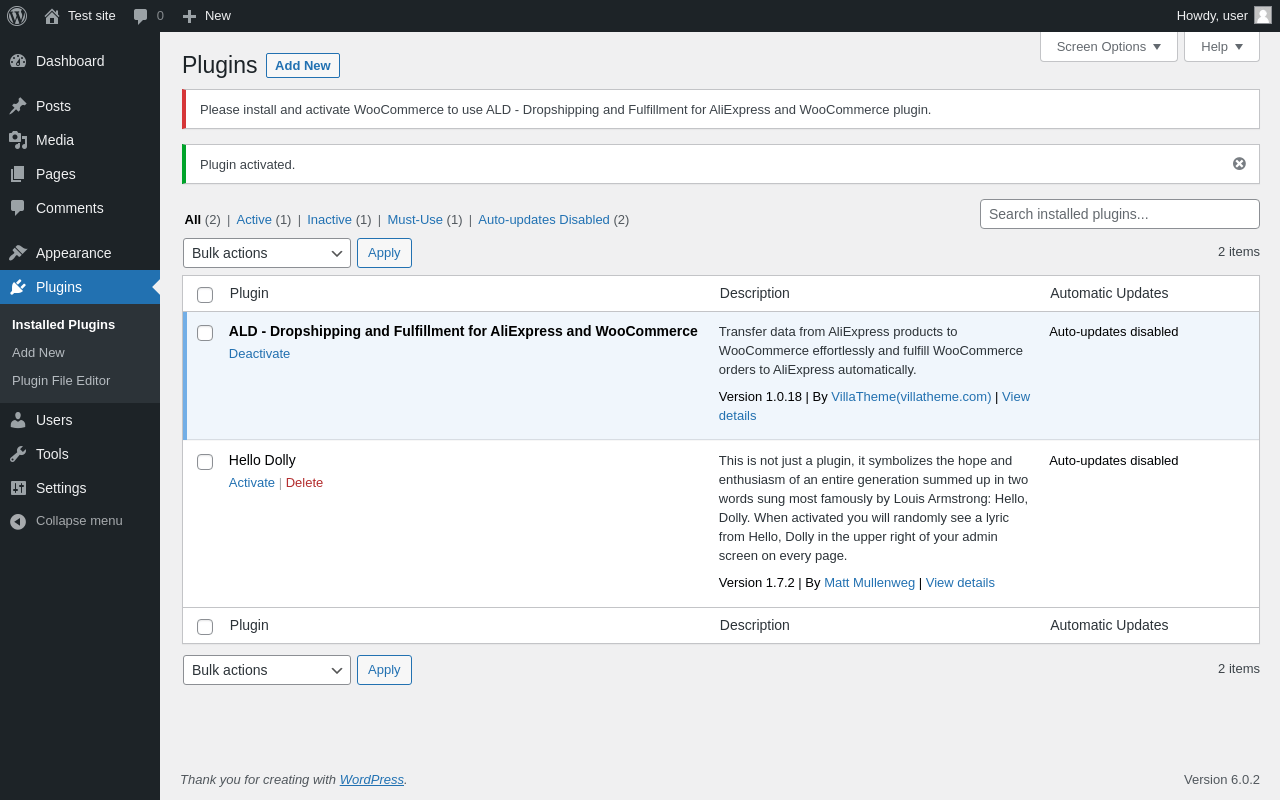
Task: Click the Media icon in sidebar
Action: click(x=18, y=140)
